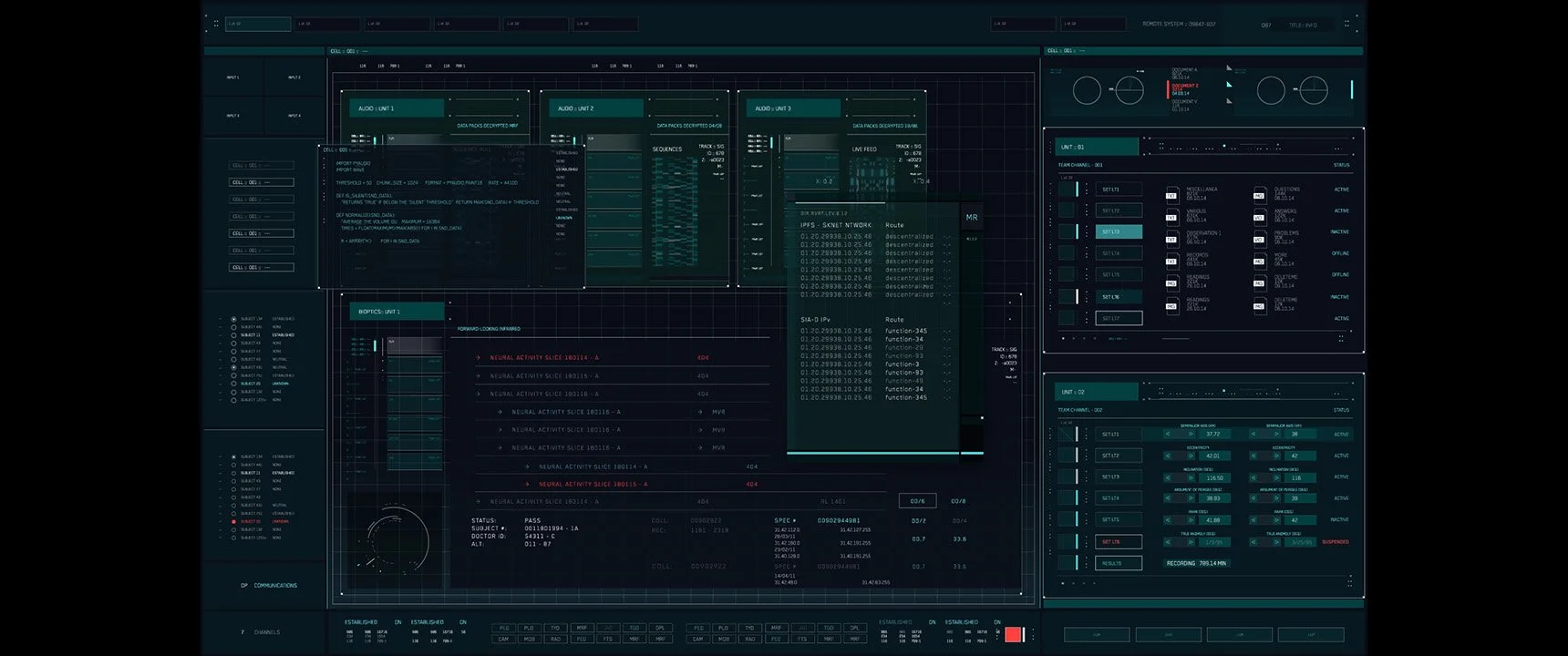Click the red SUSPENDED status text

tap(1336, 542)
